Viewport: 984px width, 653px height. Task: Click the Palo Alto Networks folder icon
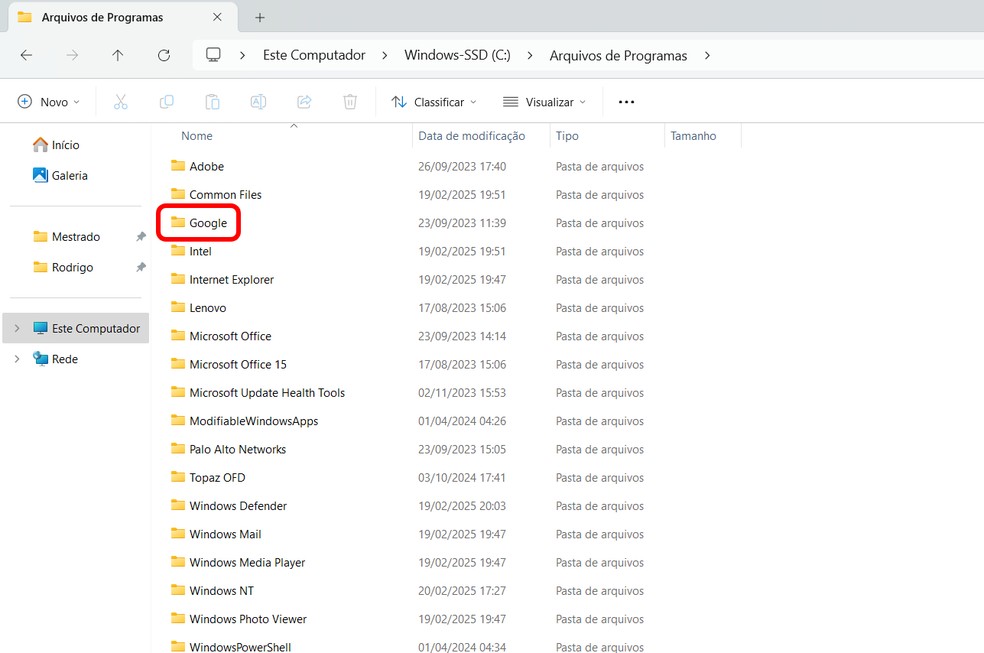pos(178,448)
